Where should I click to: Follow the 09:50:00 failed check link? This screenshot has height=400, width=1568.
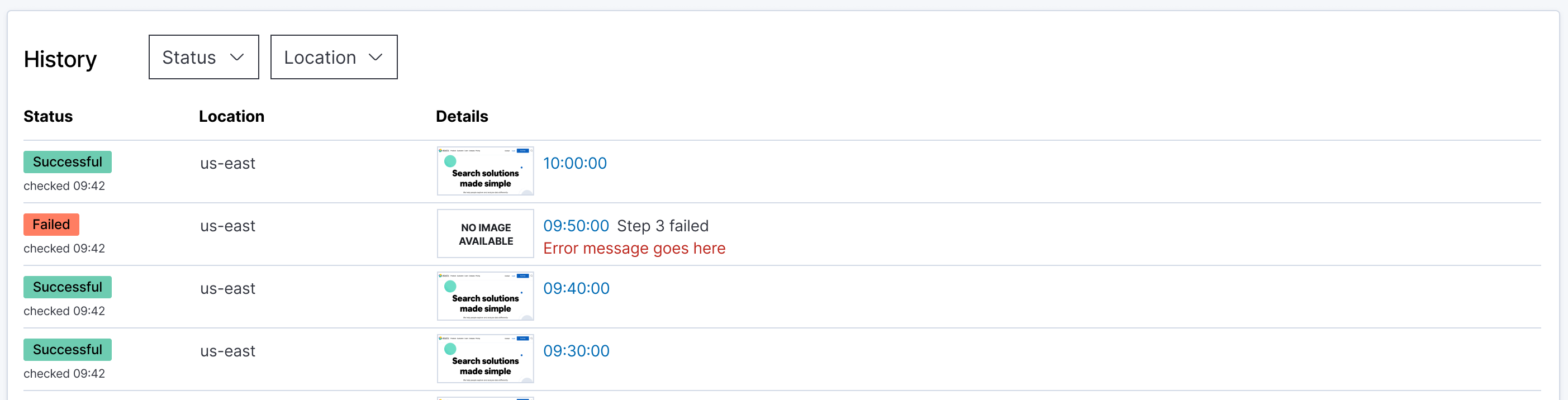point(576,225)
